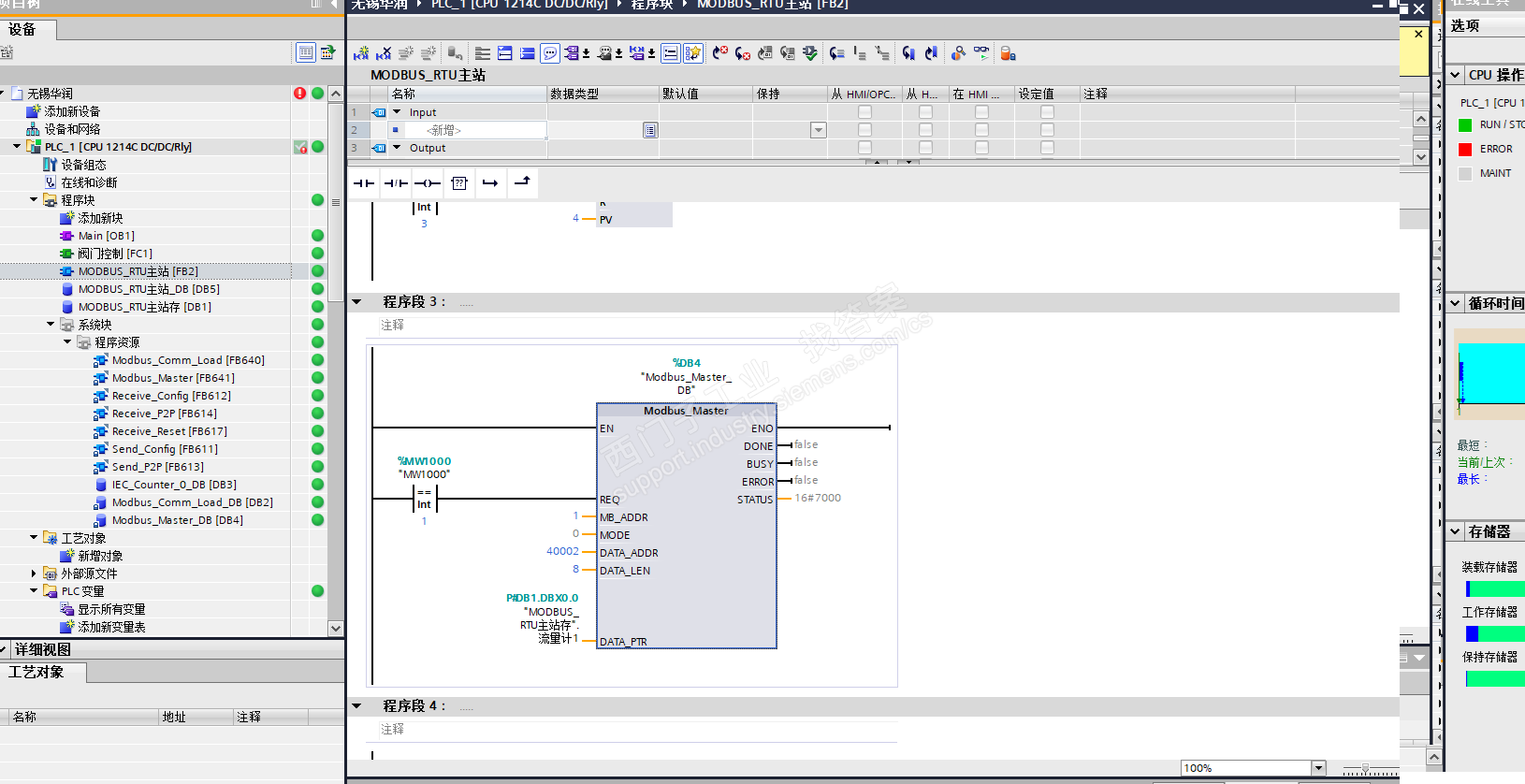Insert a normally closed contact

click(x=396, y=183)
